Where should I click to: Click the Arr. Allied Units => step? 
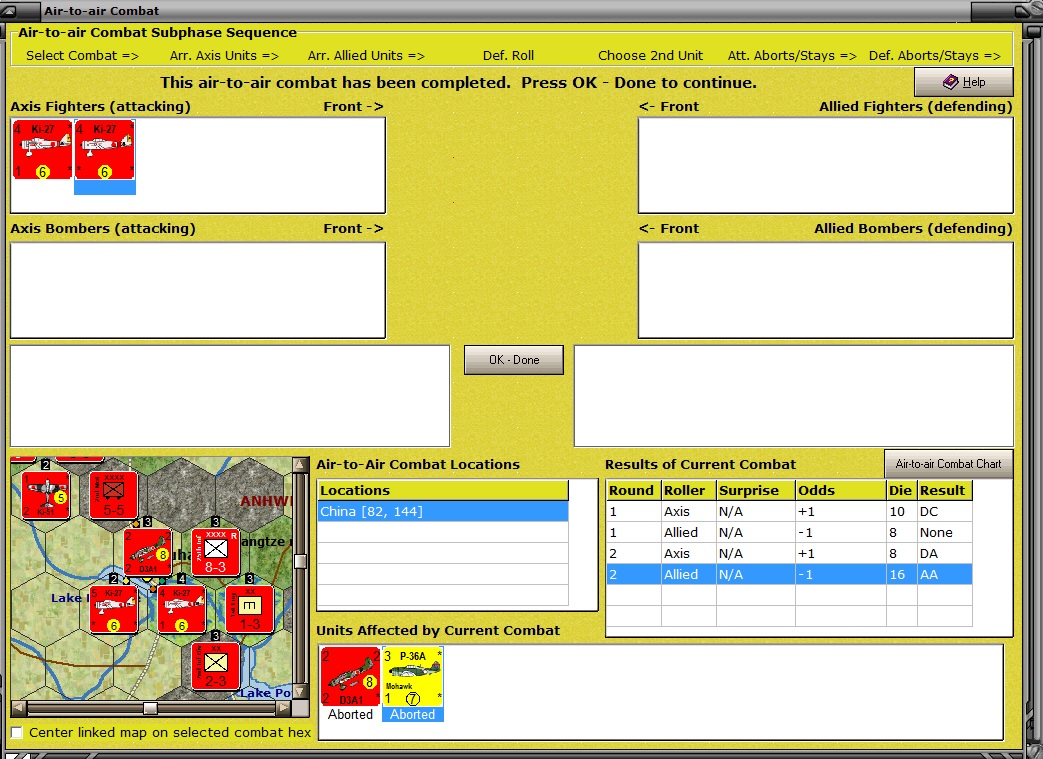[x=366, y=56]
